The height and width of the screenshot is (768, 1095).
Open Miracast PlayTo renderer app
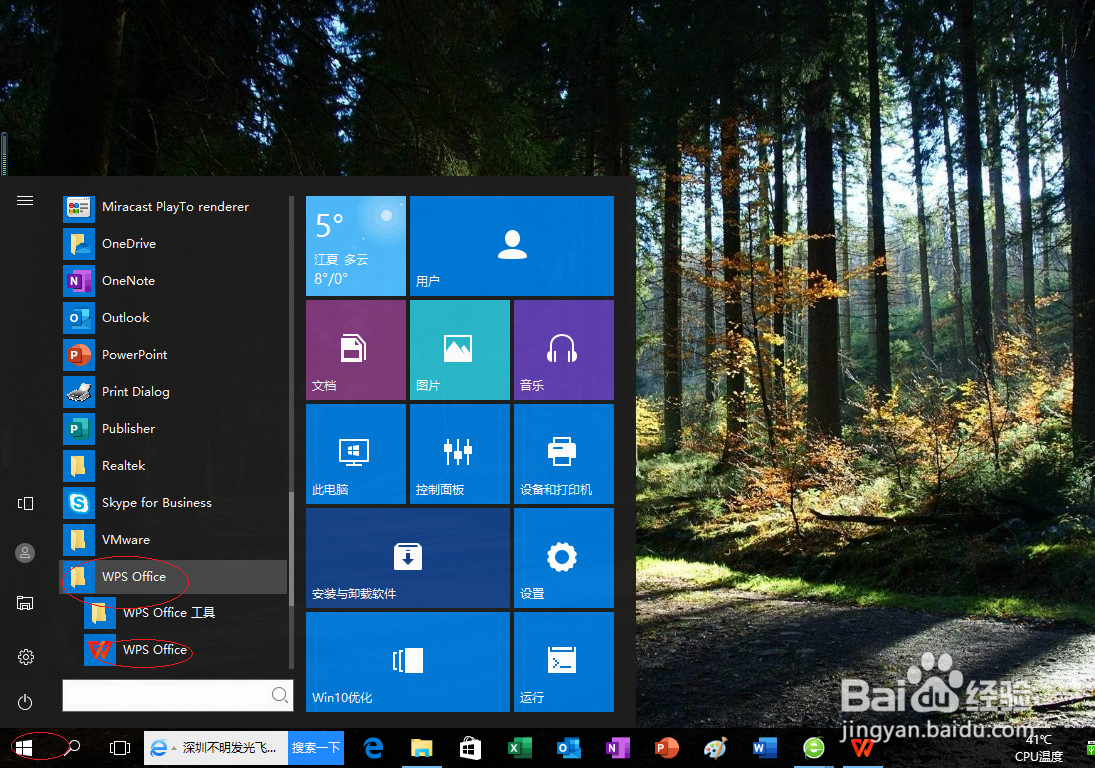[x=175, y=207]
